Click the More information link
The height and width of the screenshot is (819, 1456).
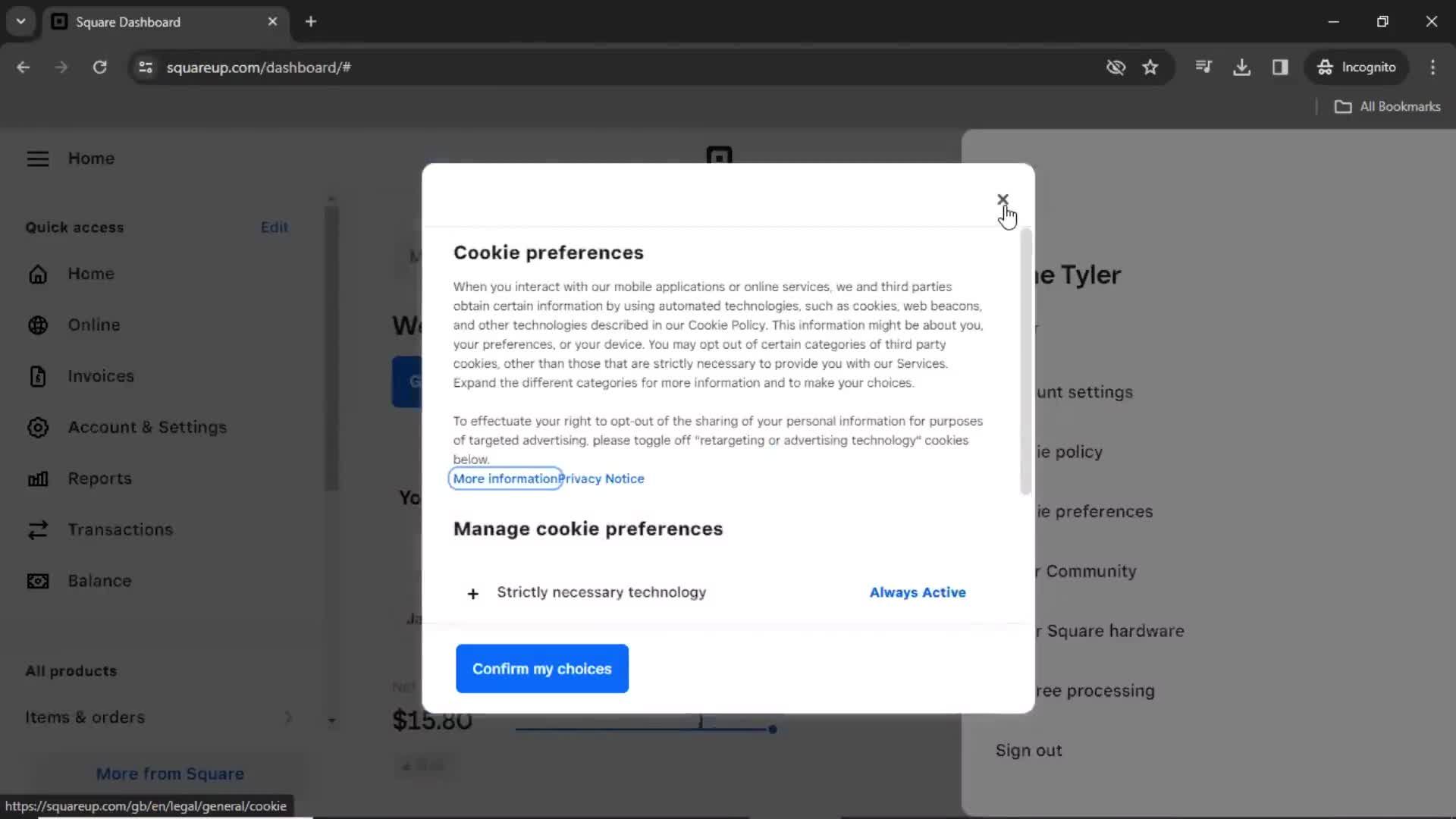[x=505, y=478]
